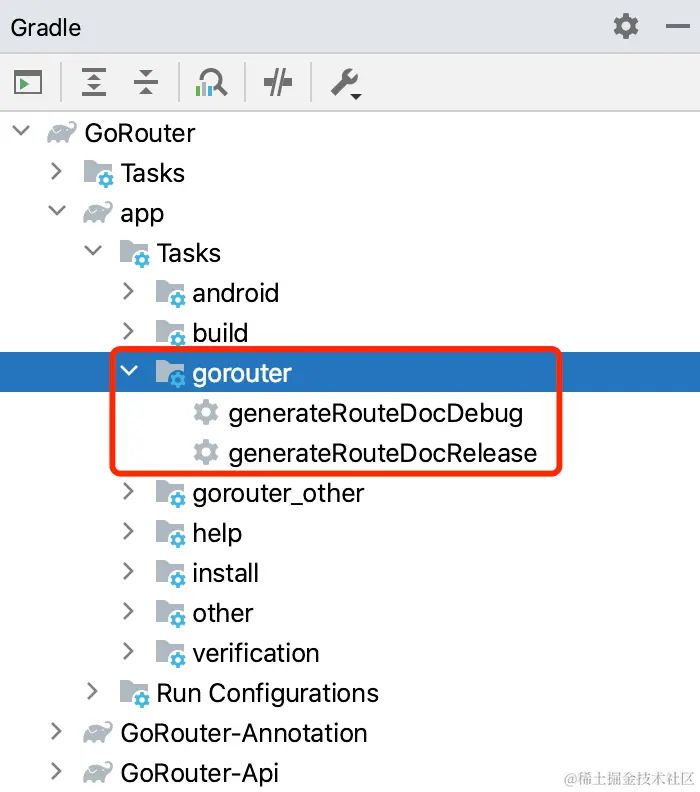This screenshot has height=792, width=700.
Task: Click the build folder icon
Action: pos(170,333)
